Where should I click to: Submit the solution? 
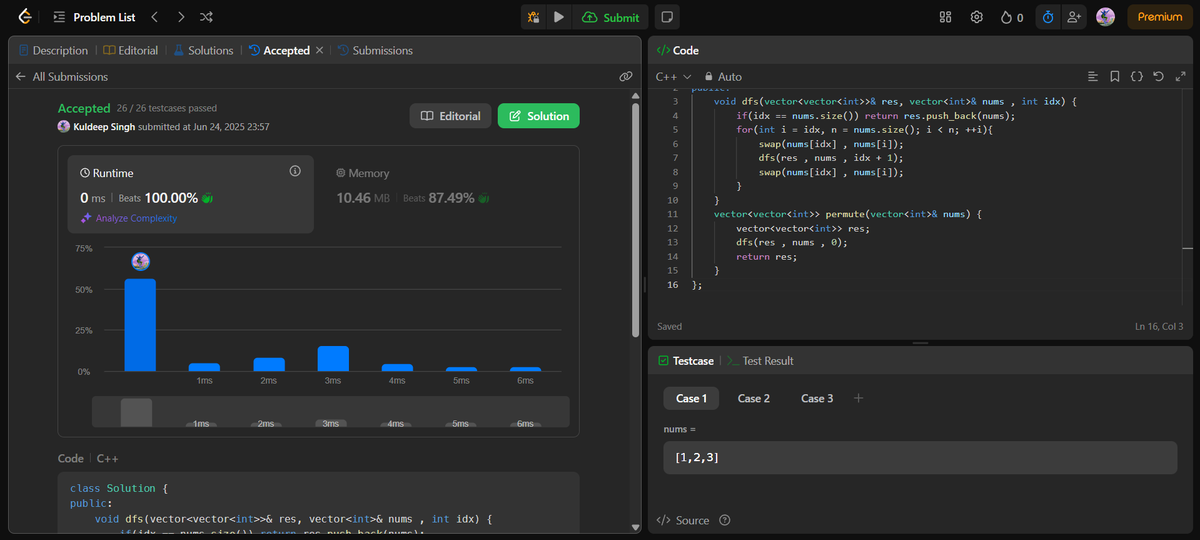[x=610, y=17]
